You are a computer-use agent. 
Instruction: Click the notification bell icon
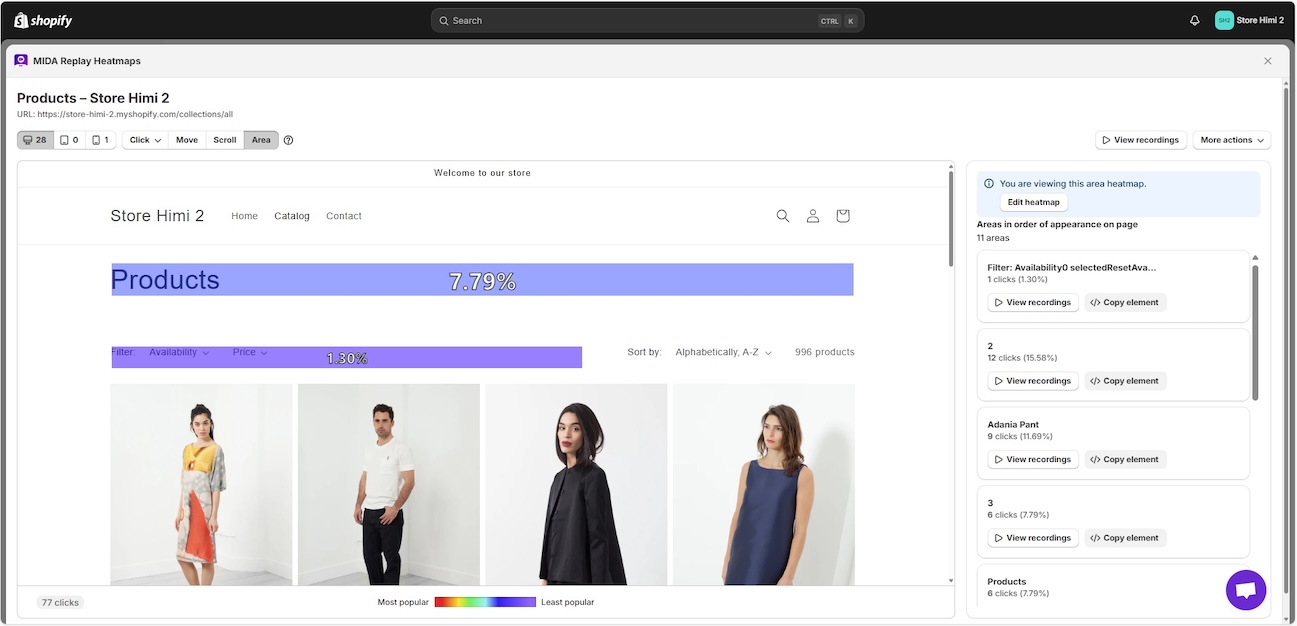[x=1194, y=20]
